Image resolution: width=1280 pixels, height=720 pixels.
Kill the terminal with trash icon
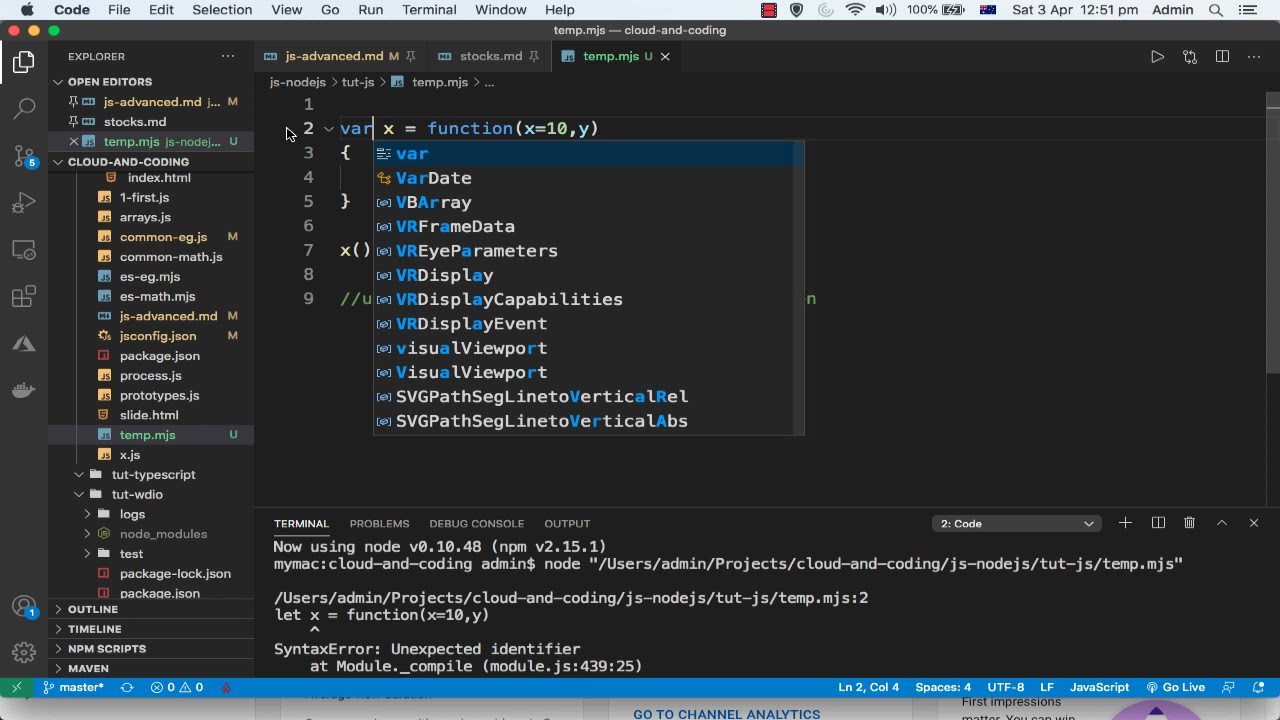coord(1189,523)
